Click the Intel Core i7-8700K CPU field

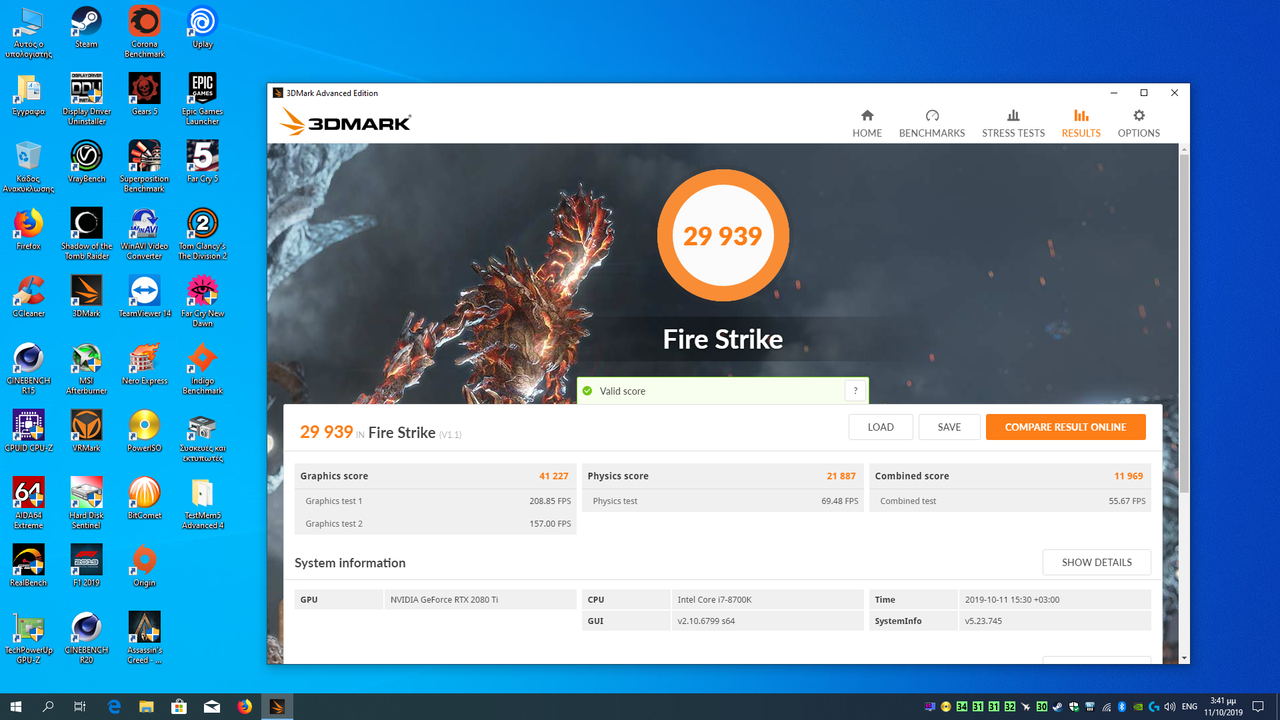(x=767, y=600)
